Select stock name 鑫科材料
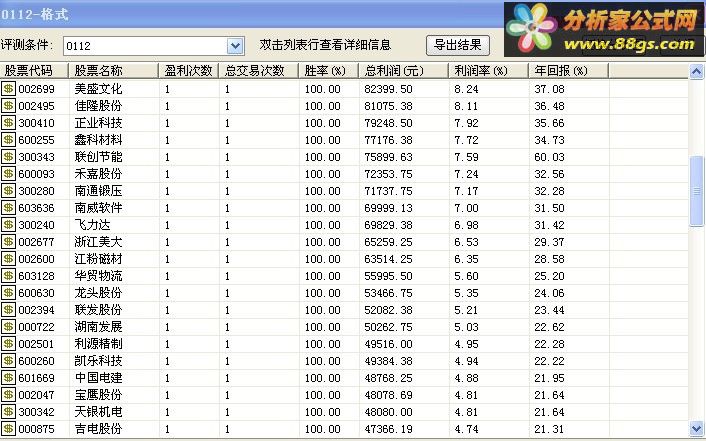Image resolution: width=706 pixels, height=441 pixels. (98, 140)
